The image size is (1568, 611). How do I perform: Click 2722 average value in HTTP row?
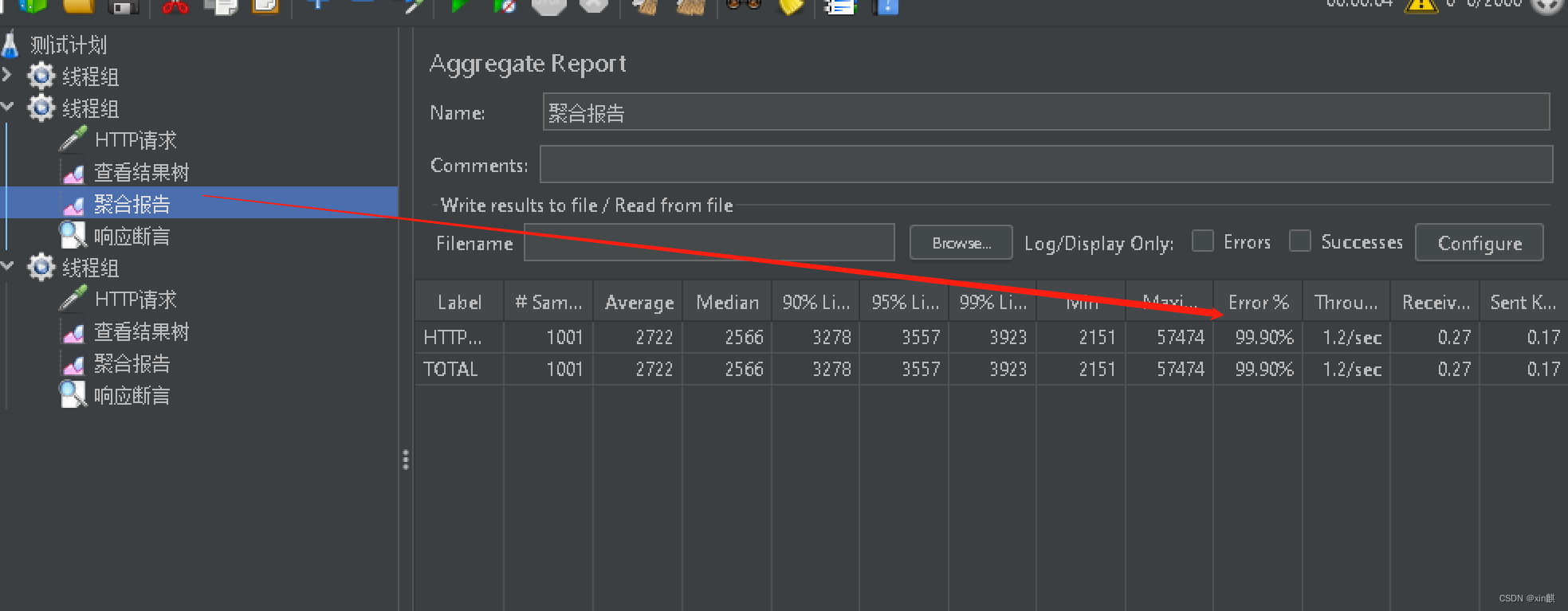point(654,338)
